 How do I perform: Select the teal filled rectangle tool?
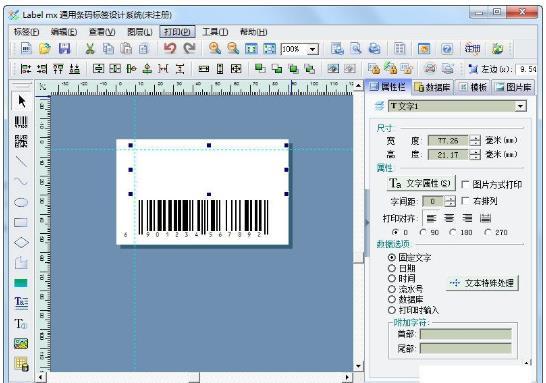[21, 283]
